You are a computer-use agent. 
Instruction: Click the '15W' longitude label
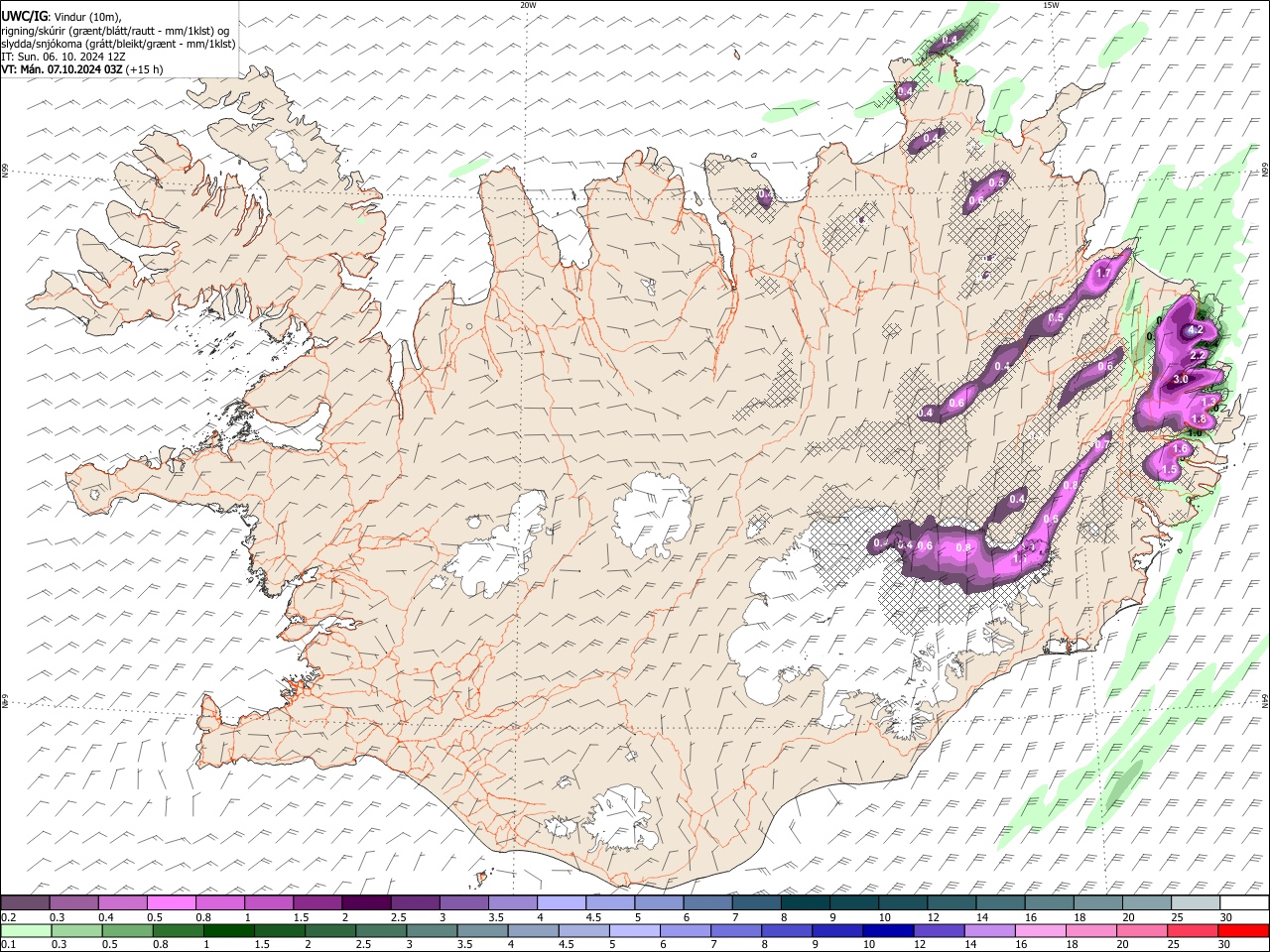pyautogui.click(x=1051, y=5)
